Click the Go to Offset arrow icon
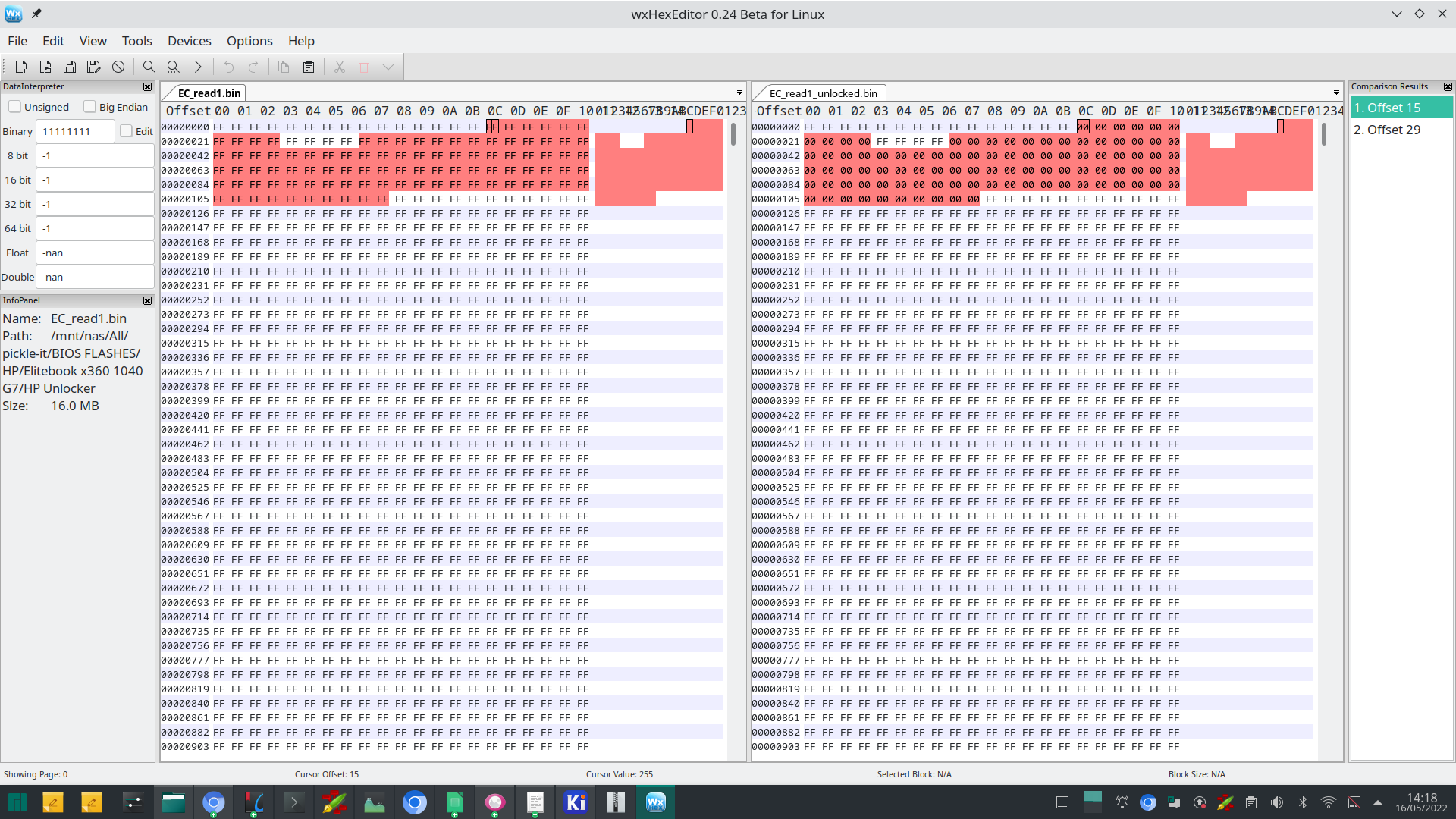The height and width of the screenshot is (819, 1456). (x=198, y=67)
